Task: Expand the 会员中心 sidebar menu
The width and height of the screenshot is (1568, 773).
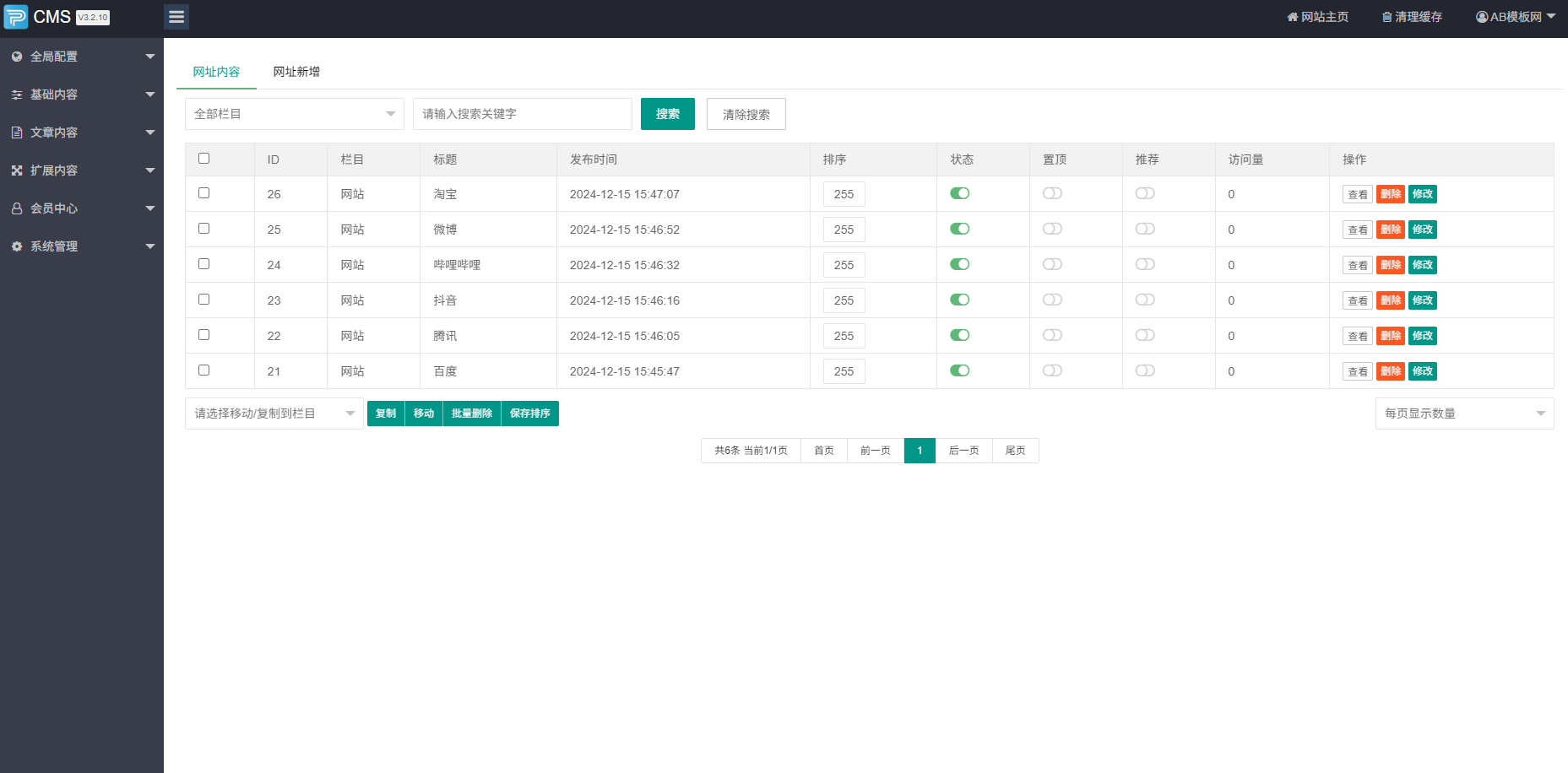Action: pos(82,208)
